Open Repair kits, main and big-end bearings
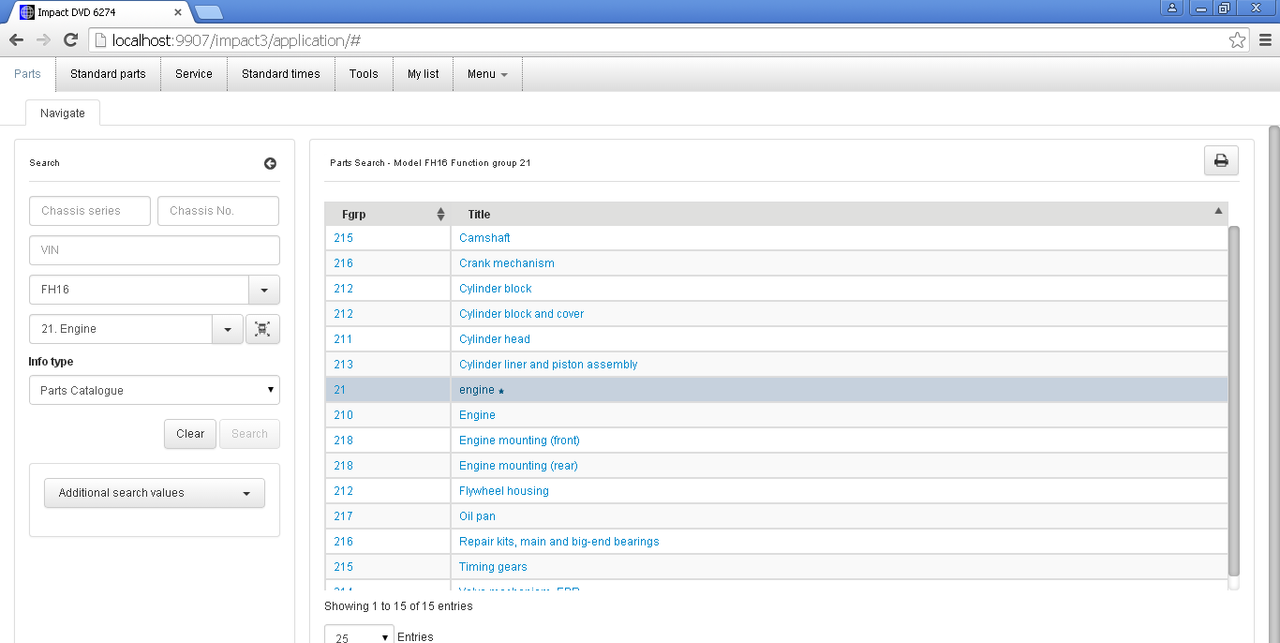 559,542
